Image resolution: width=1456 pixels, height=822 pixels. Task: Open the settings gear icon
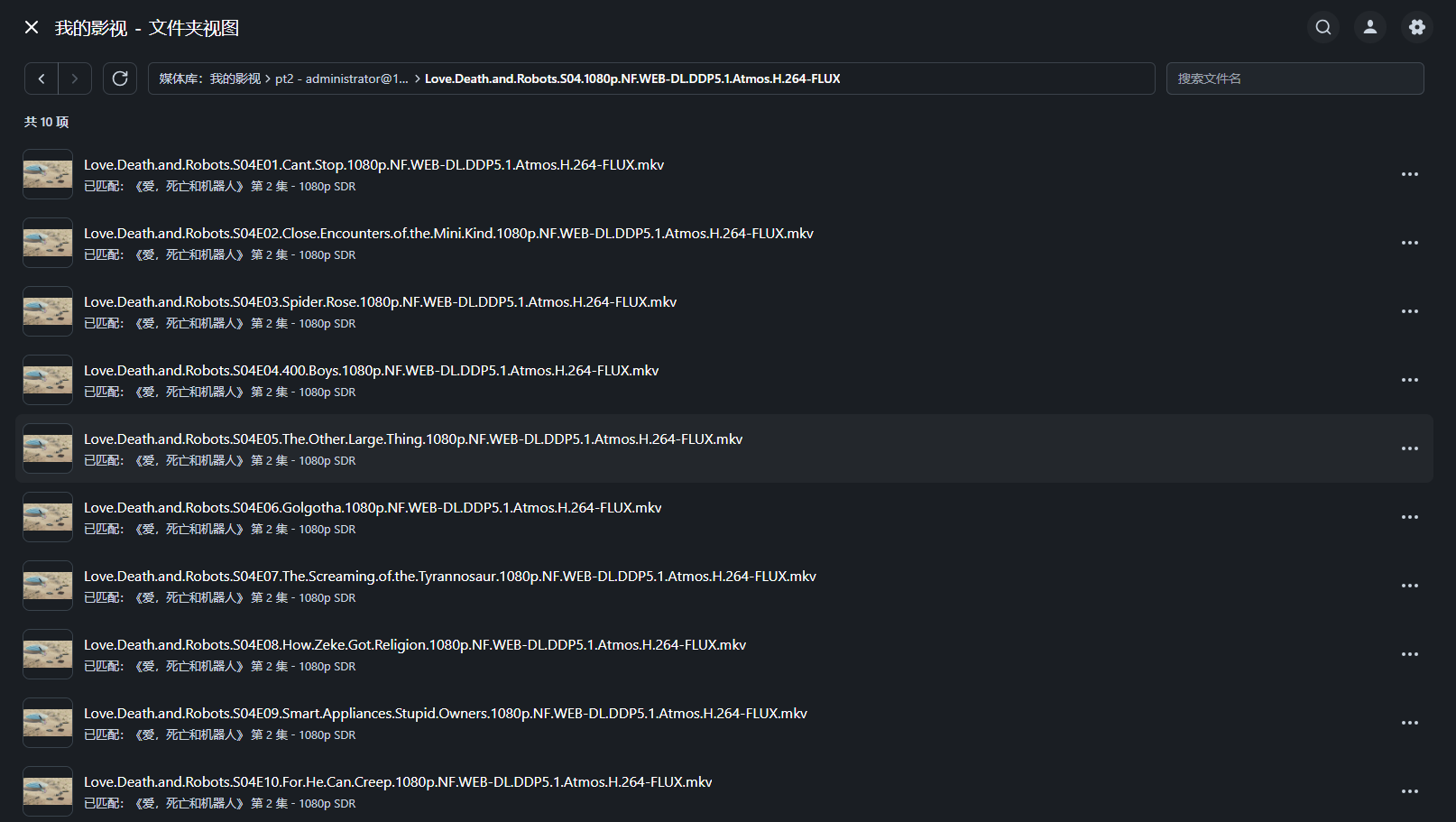click(1417, 27)
